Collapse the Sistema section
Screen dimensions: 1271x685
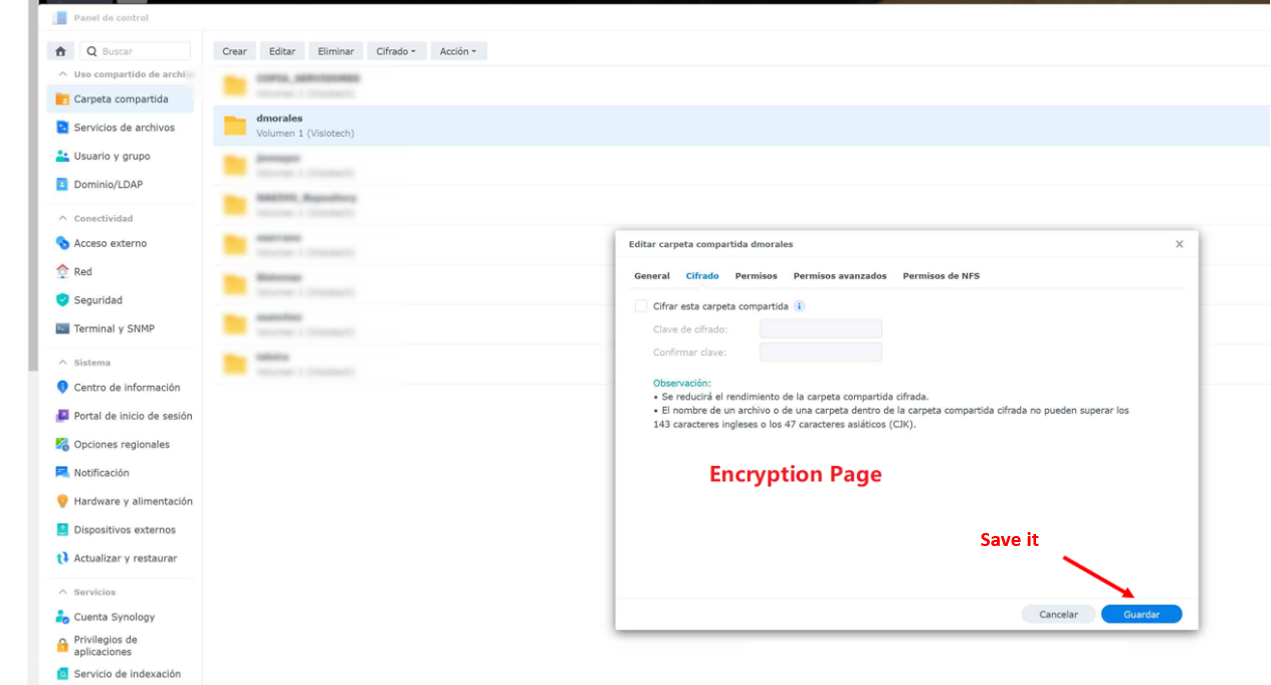(63, 362)
